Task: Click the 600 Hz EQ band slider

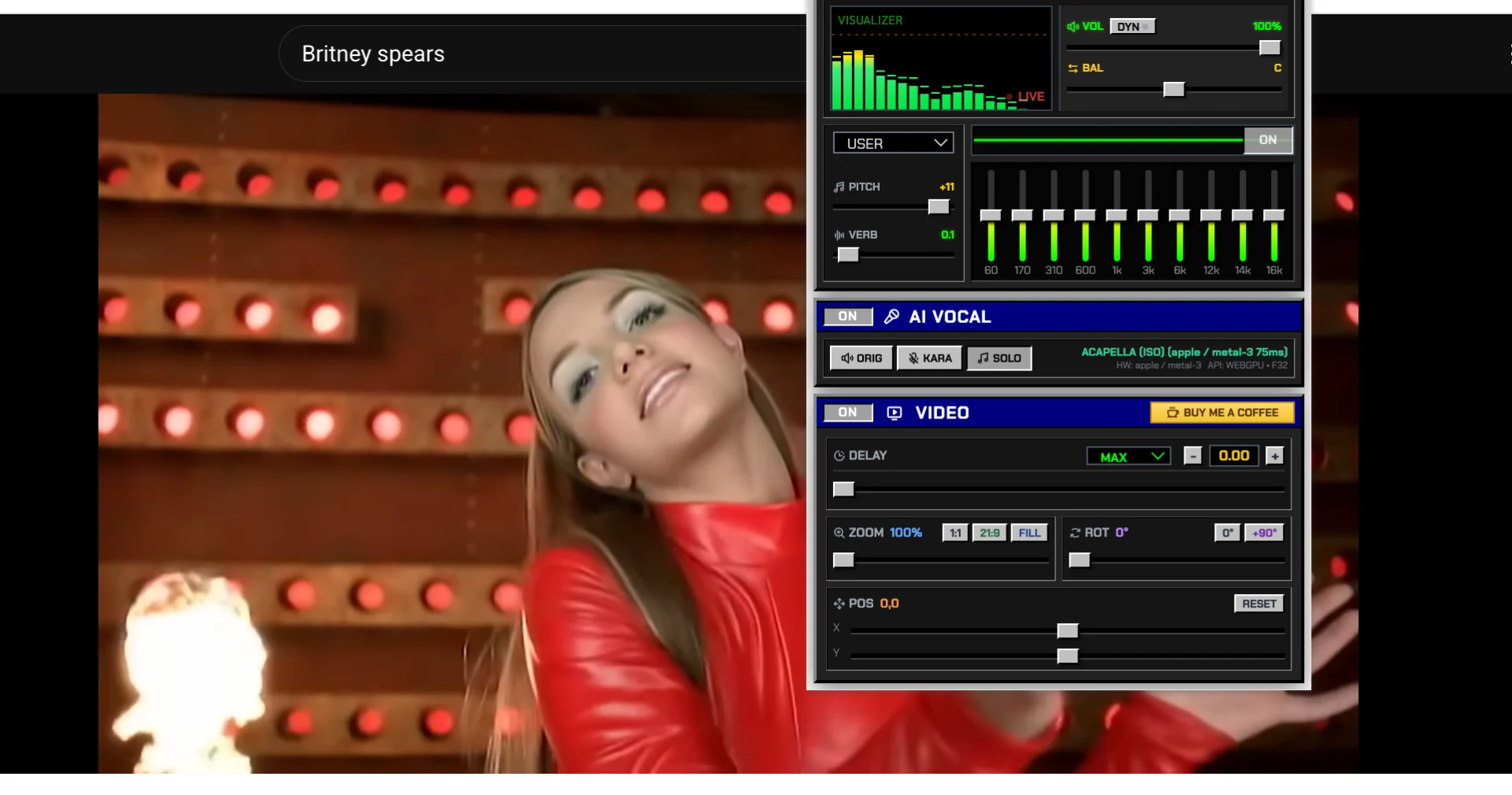Action: pos(1085,216)
